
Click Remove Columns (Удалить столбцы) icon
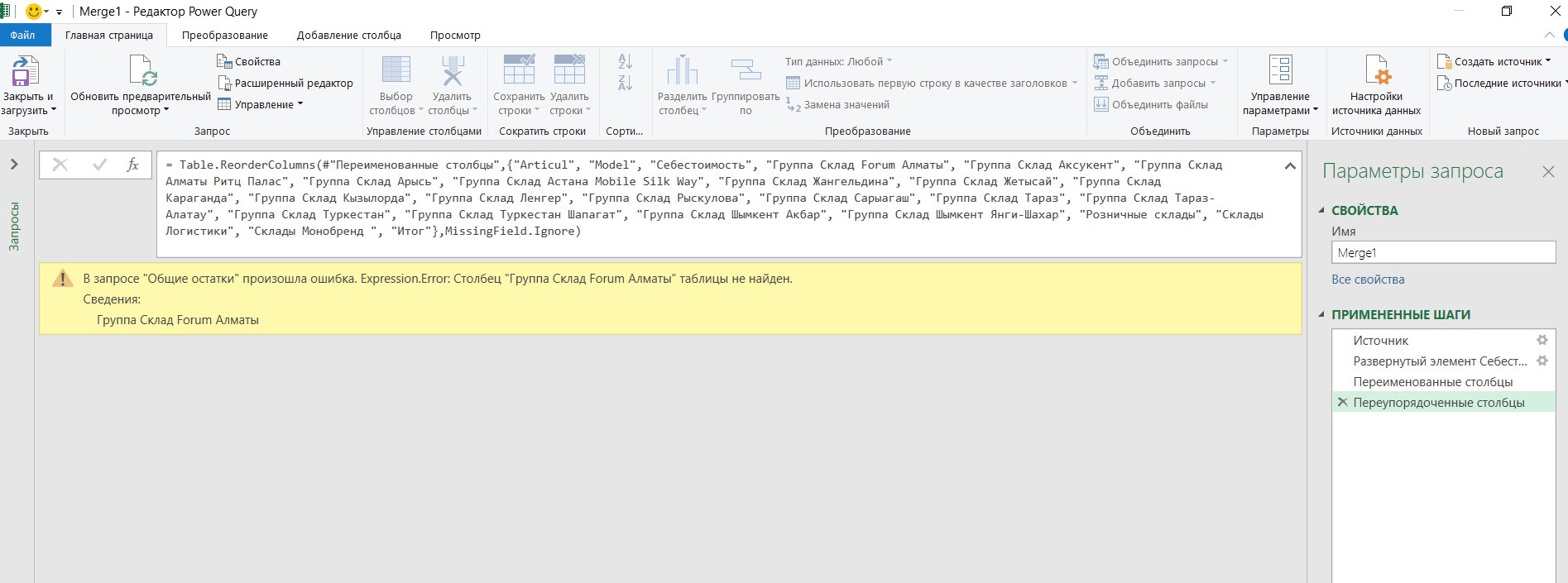click(452, 70)
